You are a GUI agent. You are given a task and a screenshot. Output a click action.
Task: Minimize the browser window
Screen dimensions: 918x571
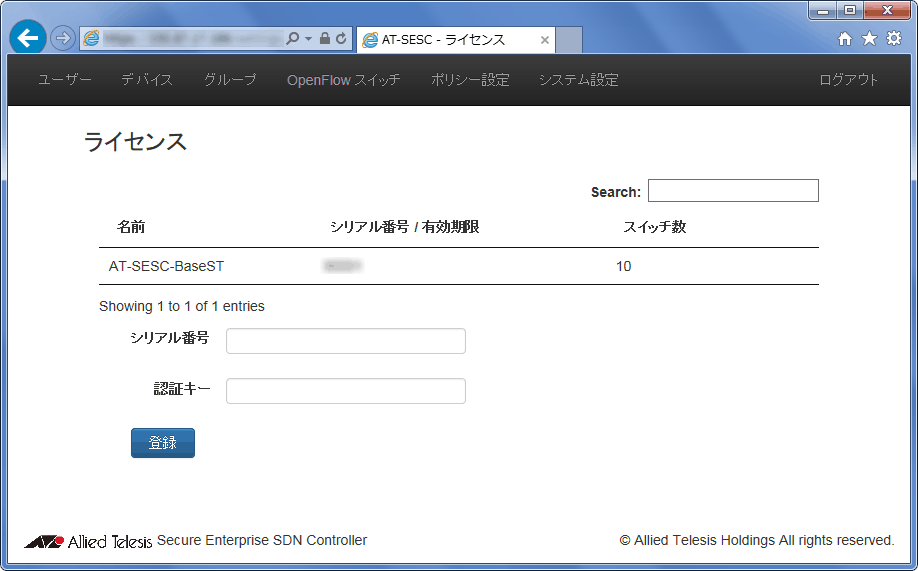pyautogui.click(x=823, y=11)
